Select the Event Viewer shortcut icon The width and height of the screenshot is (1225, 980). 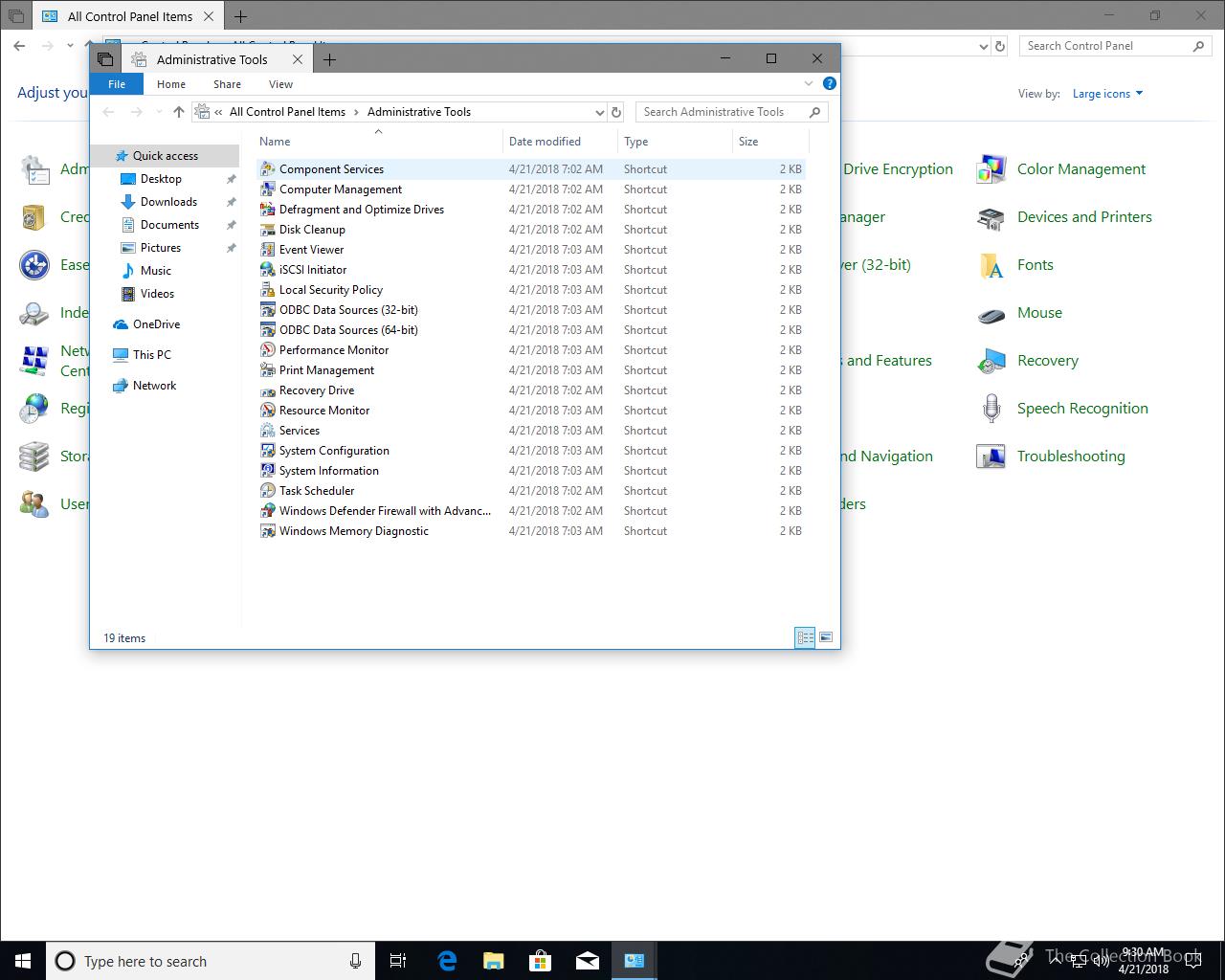268,250
